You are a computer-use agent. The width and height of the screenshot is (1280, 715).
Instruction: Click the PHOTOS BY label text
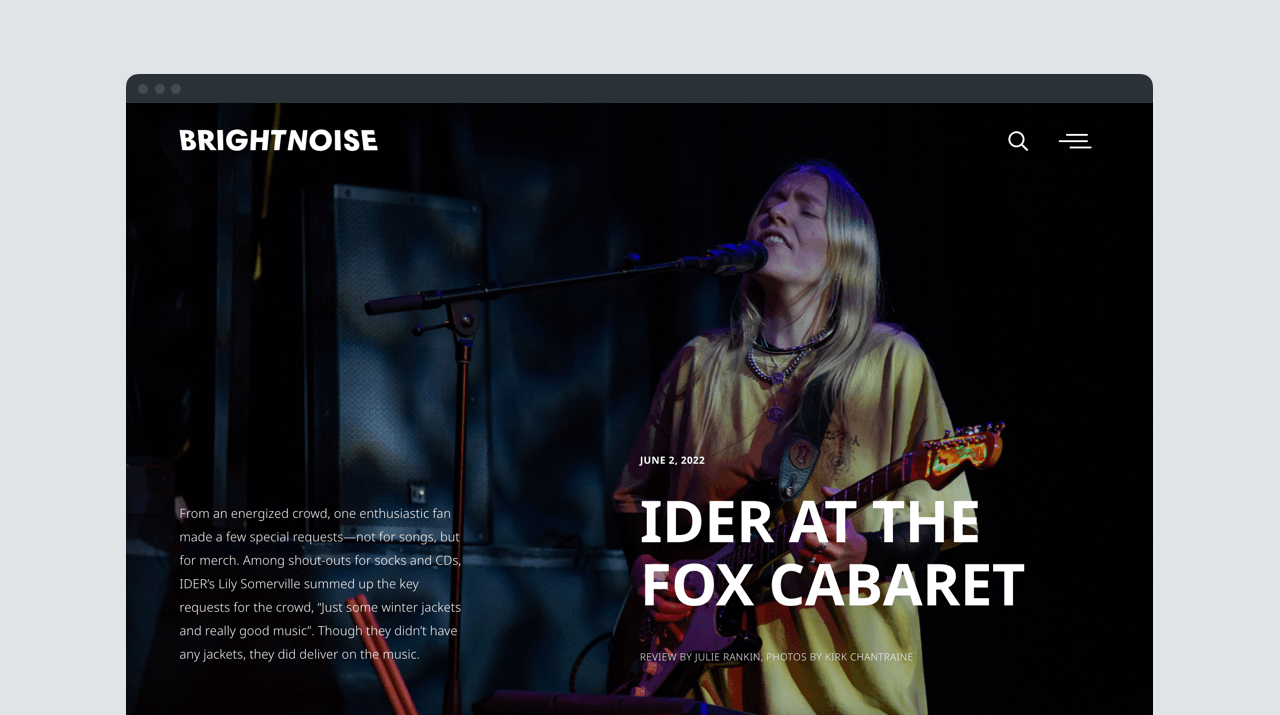click(794, 657)
